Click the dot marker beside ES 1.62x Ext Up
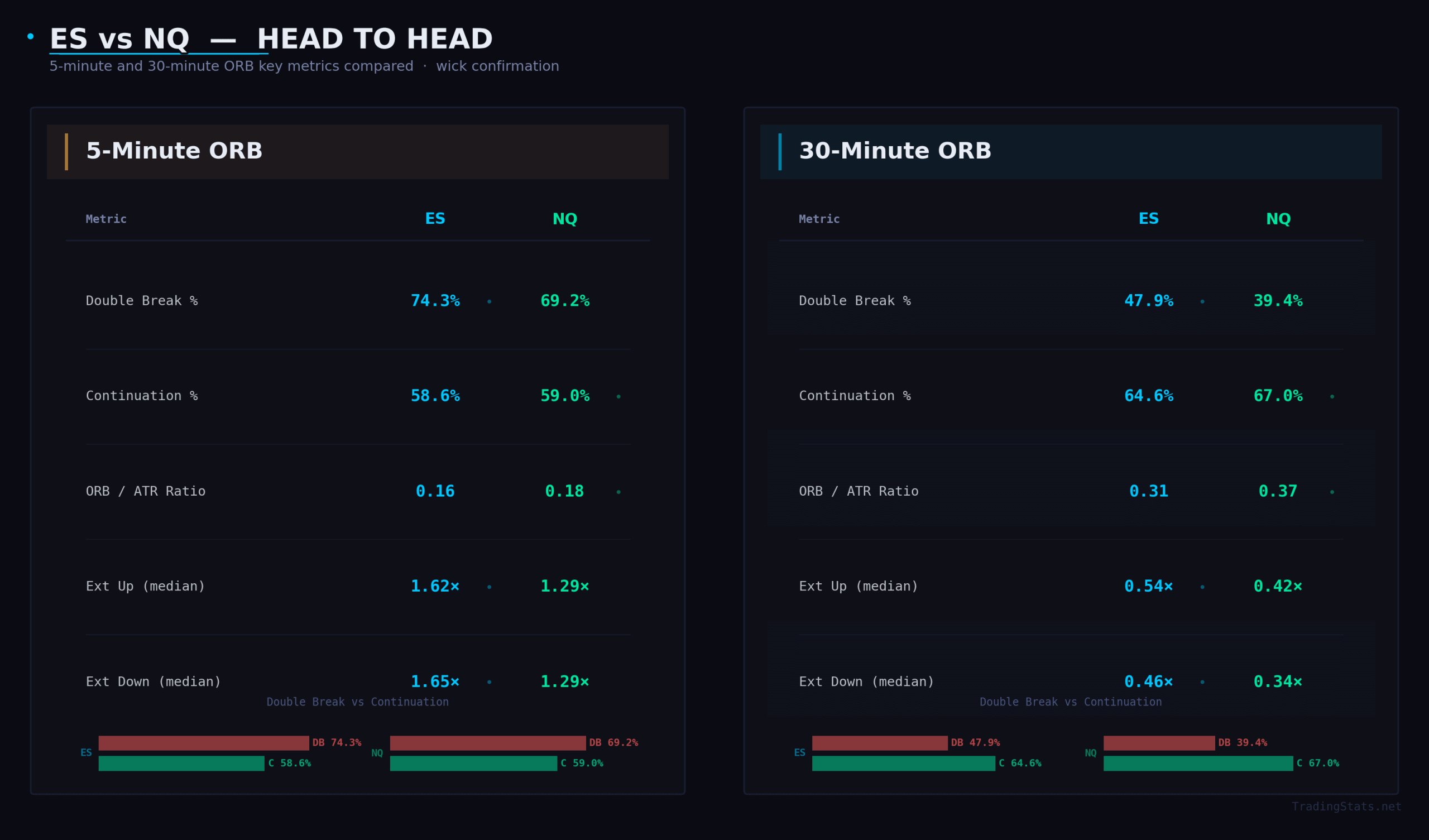The height and width of the screenshot is (840, 1429). 489,588
